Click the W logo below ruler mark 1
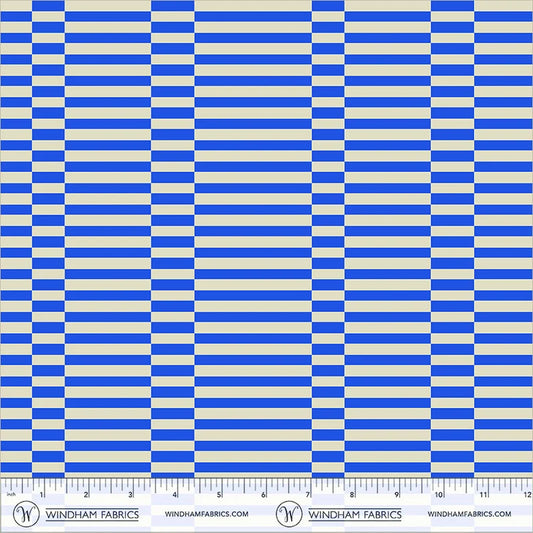The width and height of the screenshot is (533, 533). coord(26,514)
